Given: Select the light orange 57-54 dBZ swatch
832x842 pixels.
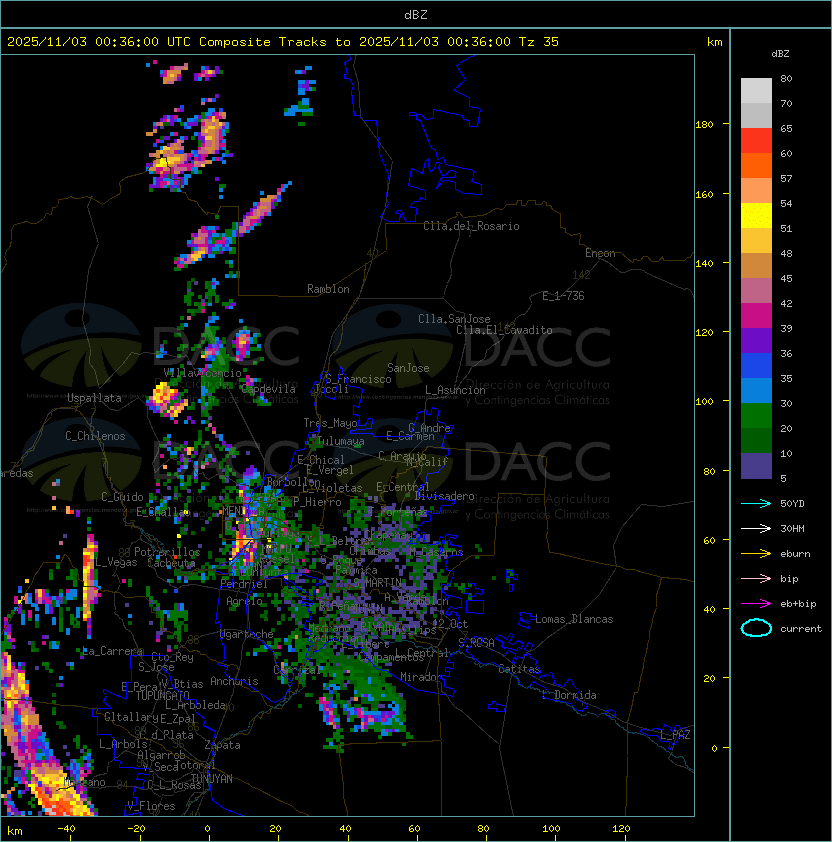Looking at the screenshot, I should [x=756, y=191].
